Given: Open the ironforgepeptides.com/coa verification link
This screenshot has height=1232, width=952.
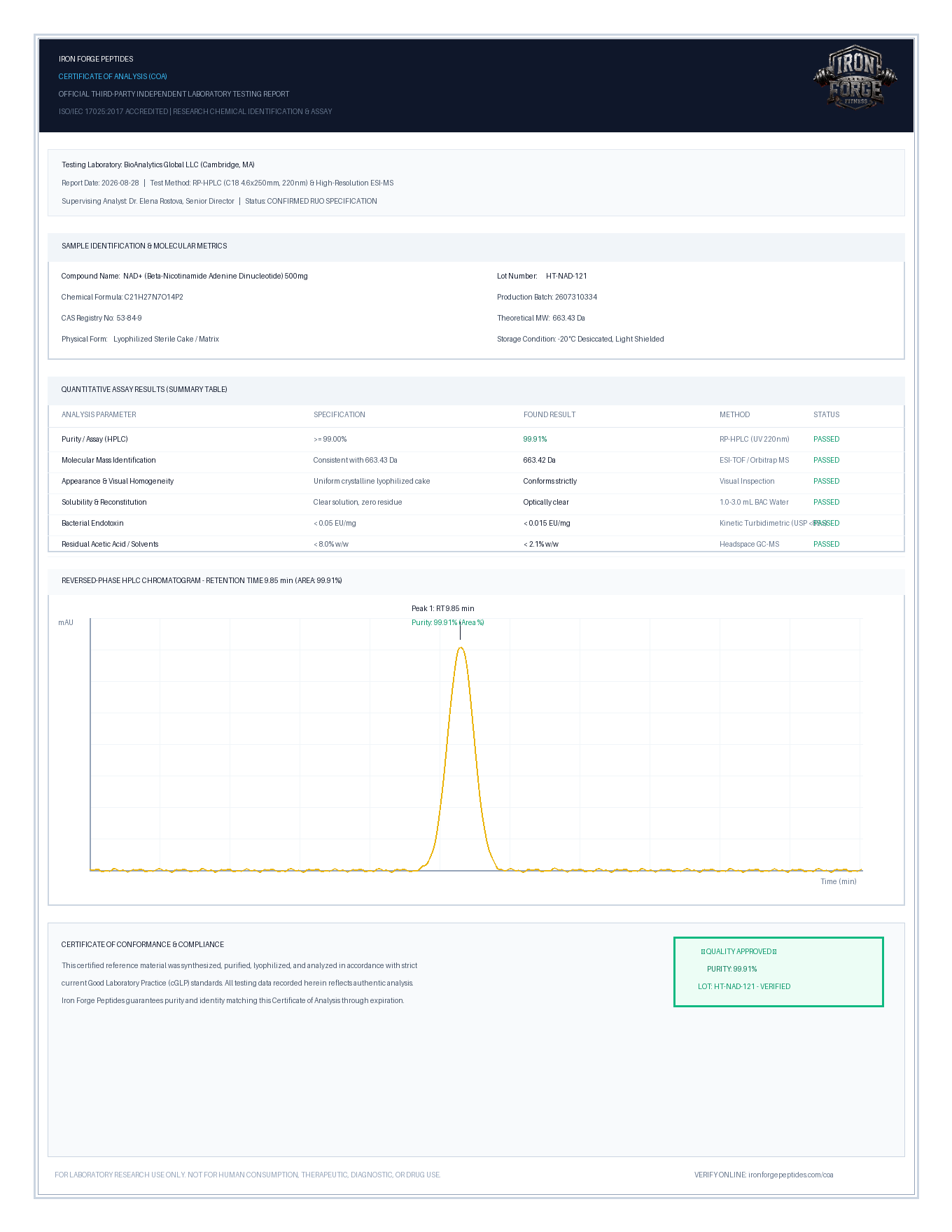Looking at the screenshot, I should (x=790, y=1175).
